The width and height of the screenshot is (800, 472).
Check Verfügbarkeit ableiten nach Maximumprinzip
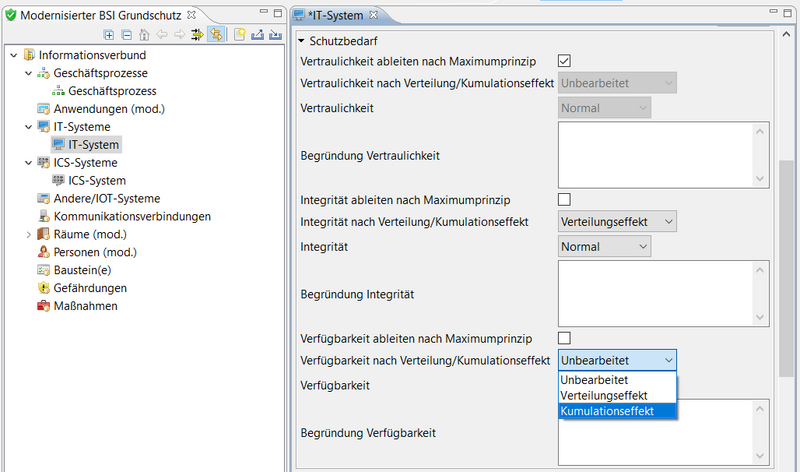tap(564, 338)
